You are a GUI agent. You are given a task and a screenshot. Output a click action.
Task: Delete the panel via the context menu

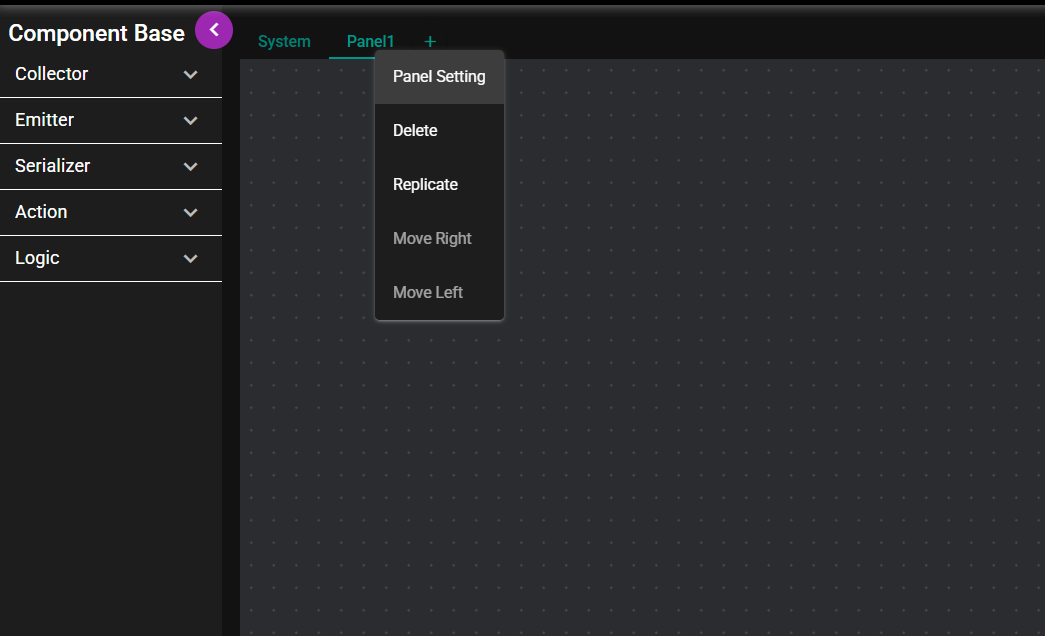pyautogui.click(x=414, y=130)
